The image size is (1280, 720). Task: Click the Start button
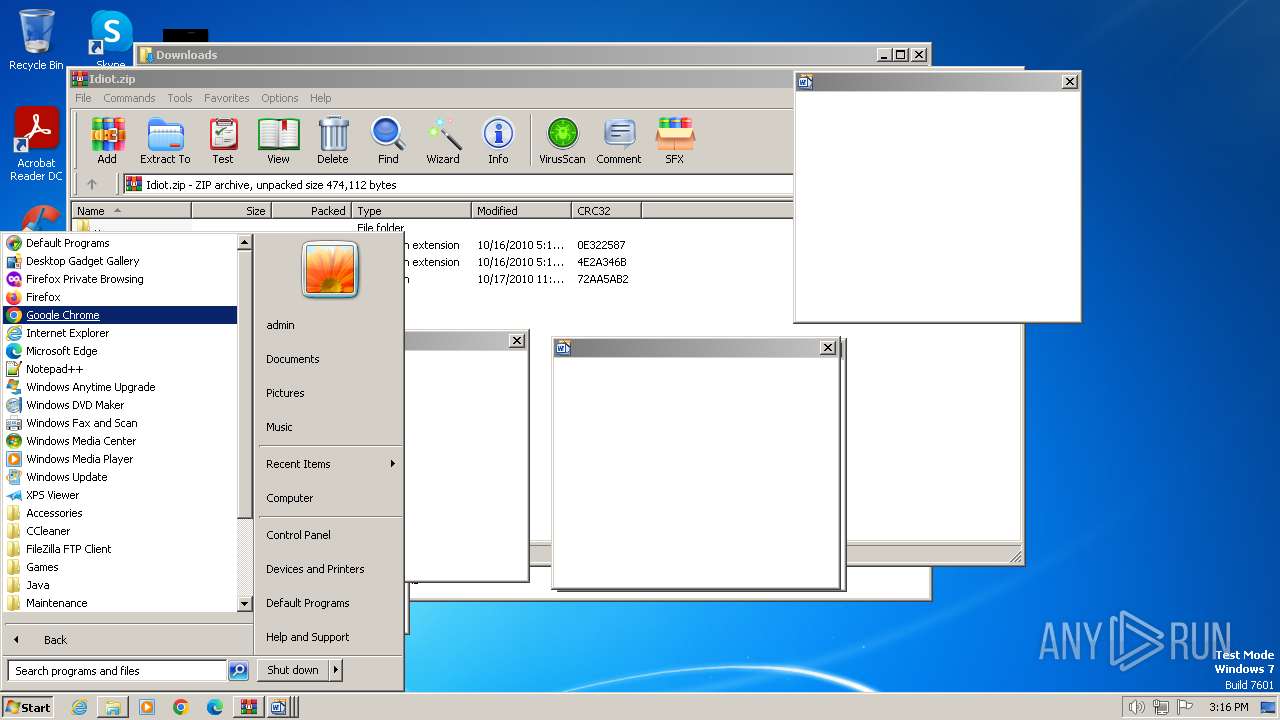tap(28, 707)
